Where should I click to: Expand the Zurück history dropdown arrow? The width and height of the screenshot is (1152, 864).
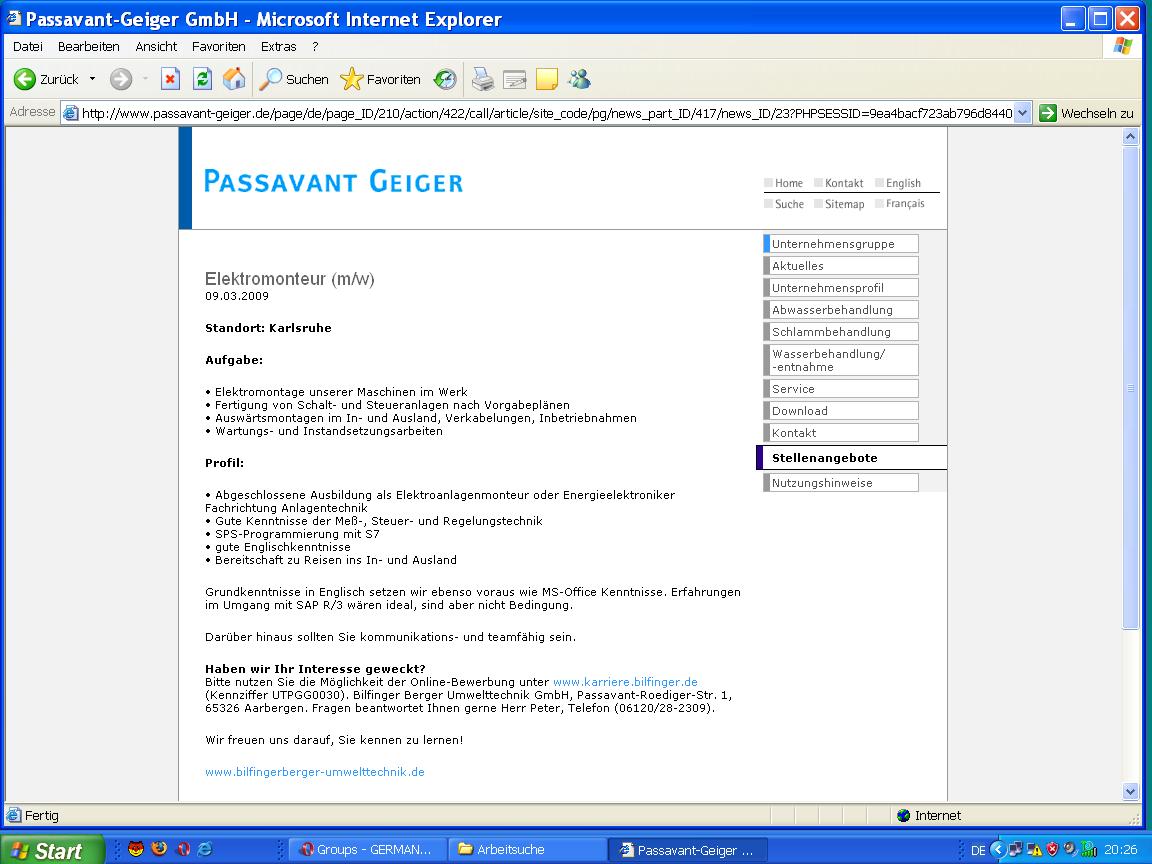(x=92, y=79)
